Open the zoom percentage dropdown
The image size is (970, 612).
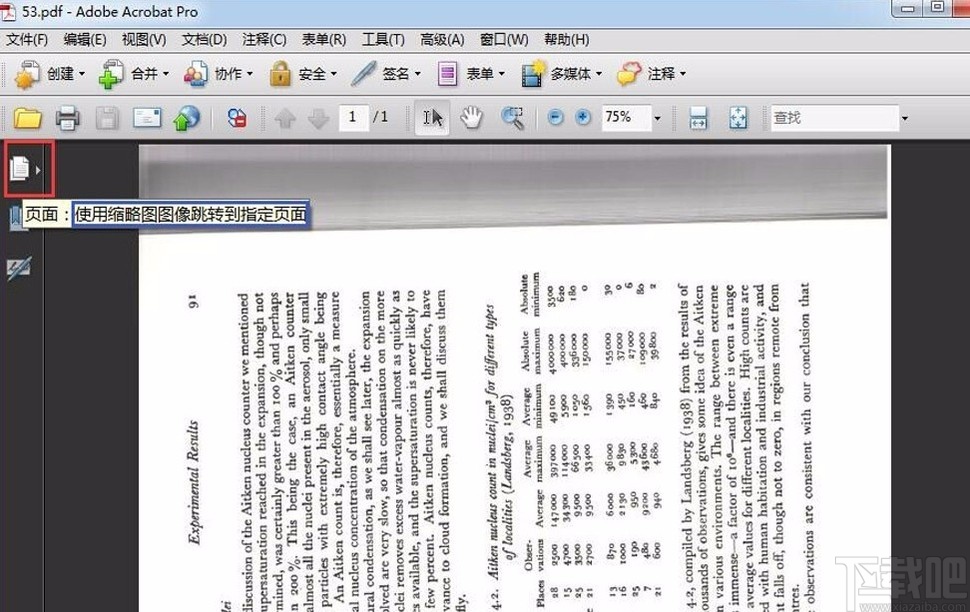(x=658, y=117)
